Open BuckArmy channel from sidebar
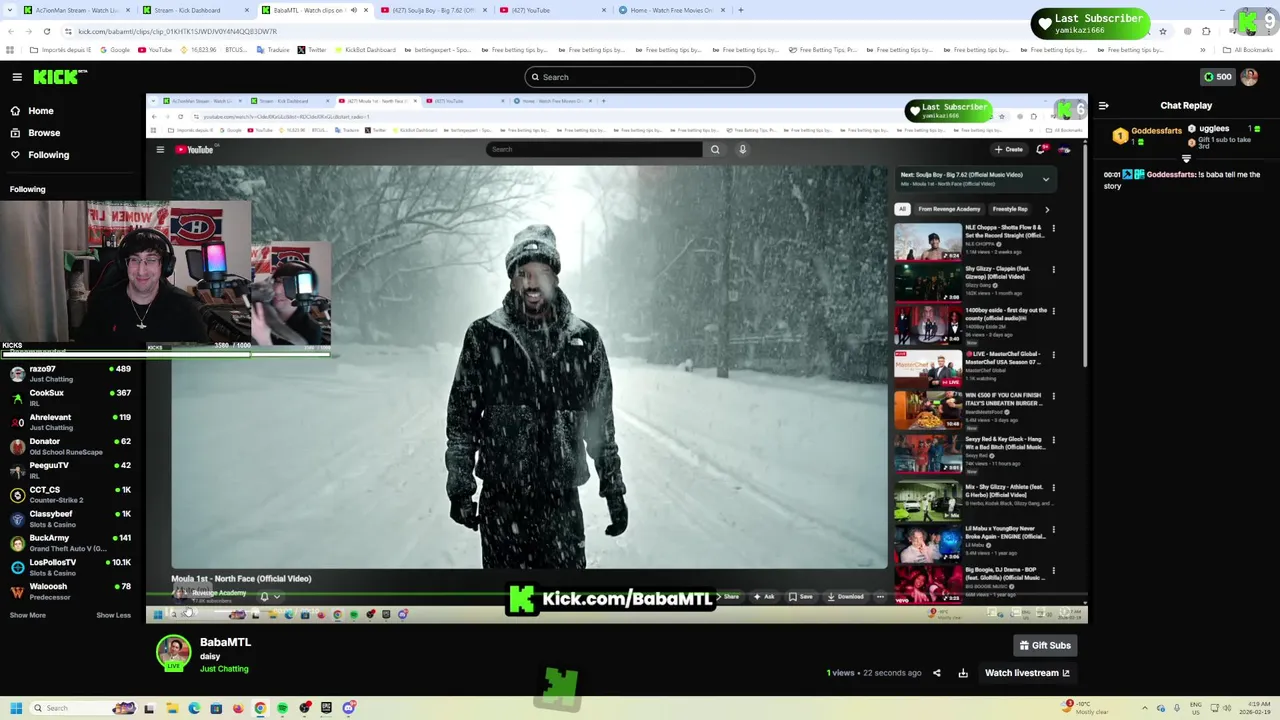Screen dimensions: 1280x720 [70, 543]
